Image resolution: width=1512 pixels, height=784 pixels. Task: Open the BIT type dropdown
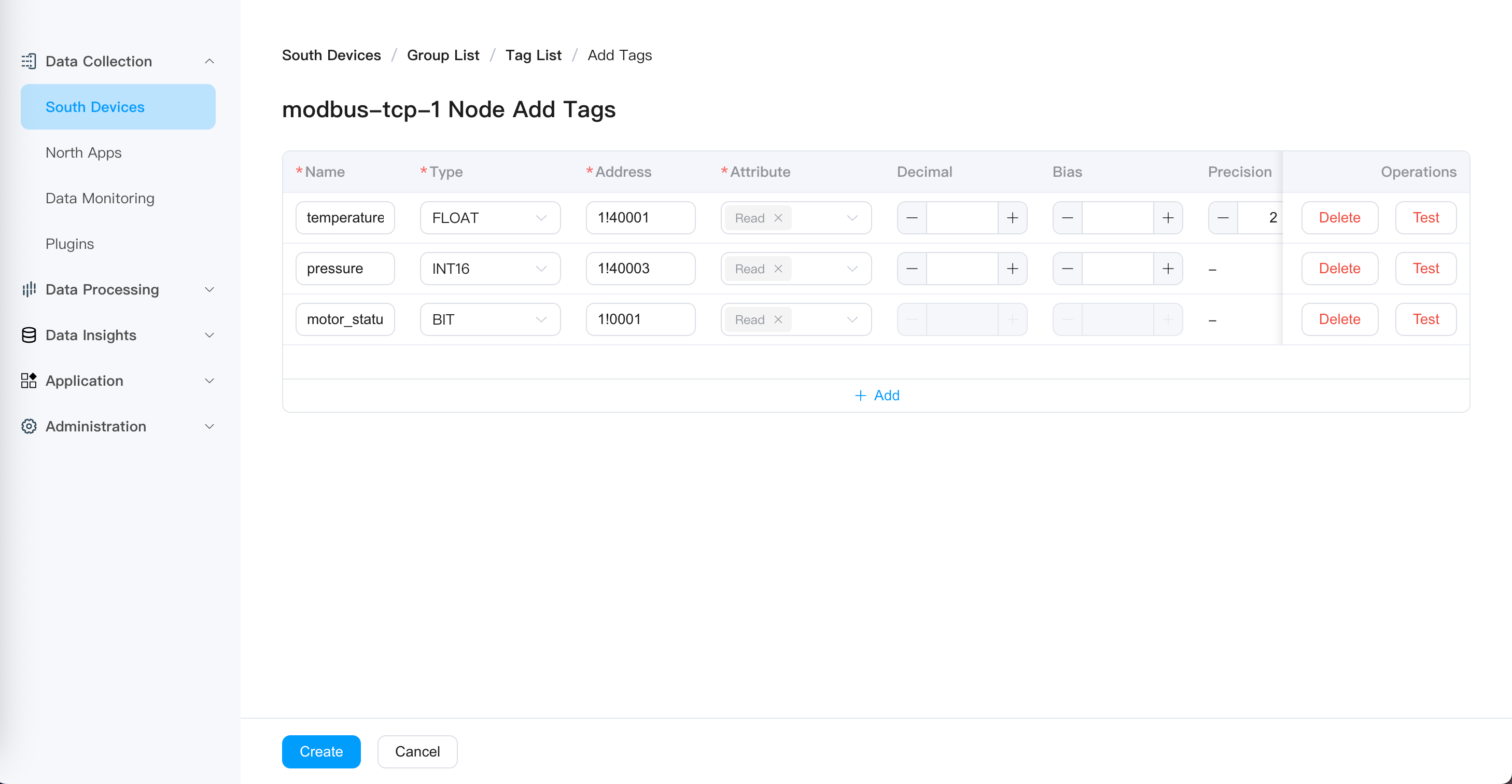(489, 319)
